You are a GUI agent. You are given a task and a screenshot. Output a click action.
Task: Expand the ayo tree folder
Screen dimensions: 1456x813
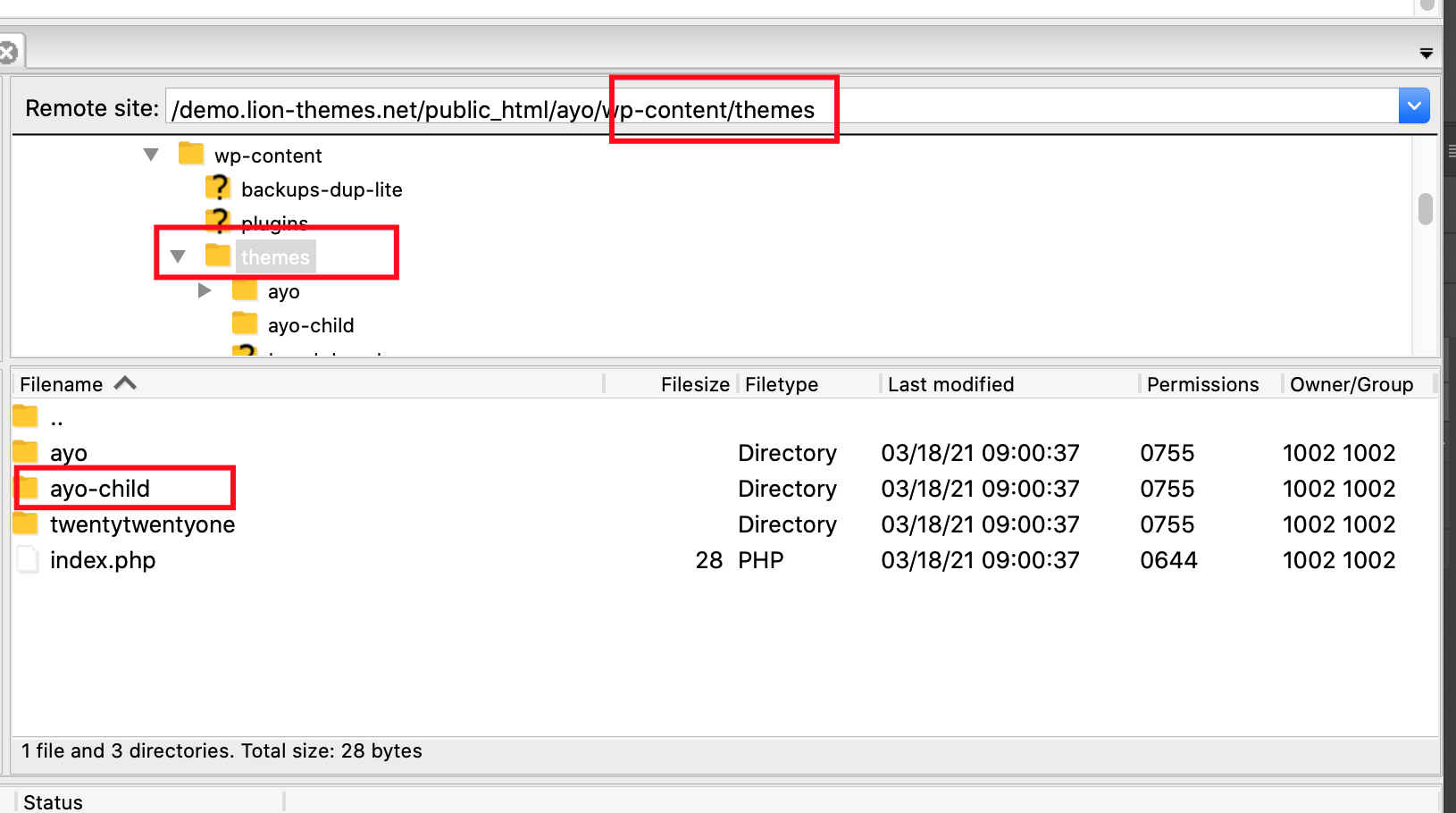click(x=205, y=290)
